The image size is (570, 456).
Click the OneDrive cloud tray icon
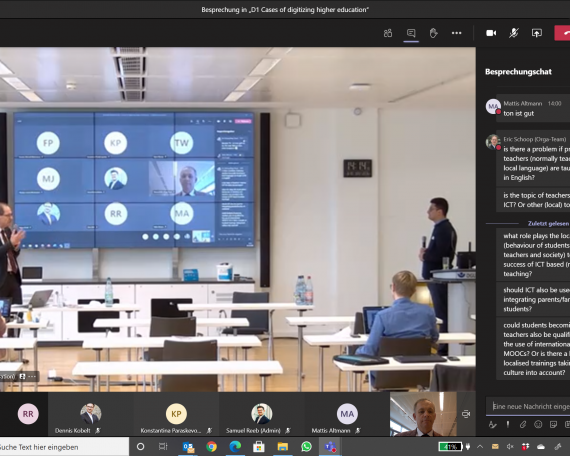tap(541, 447)
